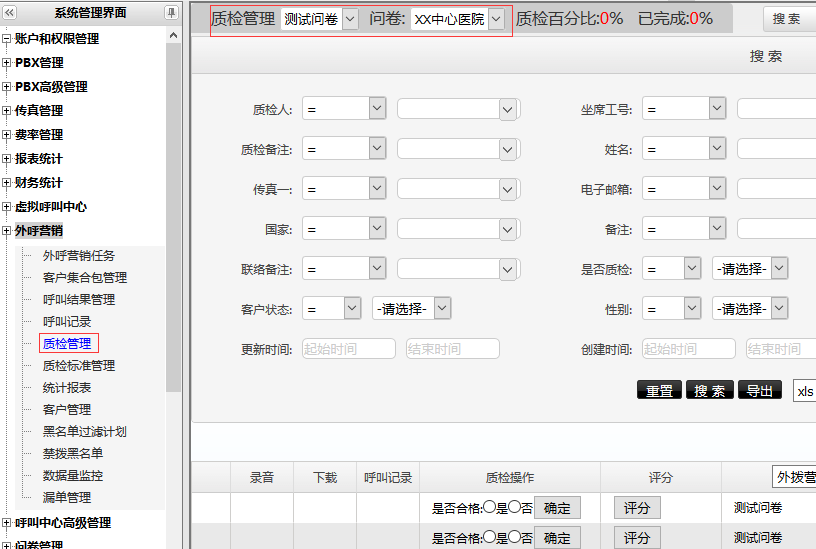The width and height of the screenshot is (816, 549).
Task: Open 质检管理 in the sidebar
Action: point(67,344)
